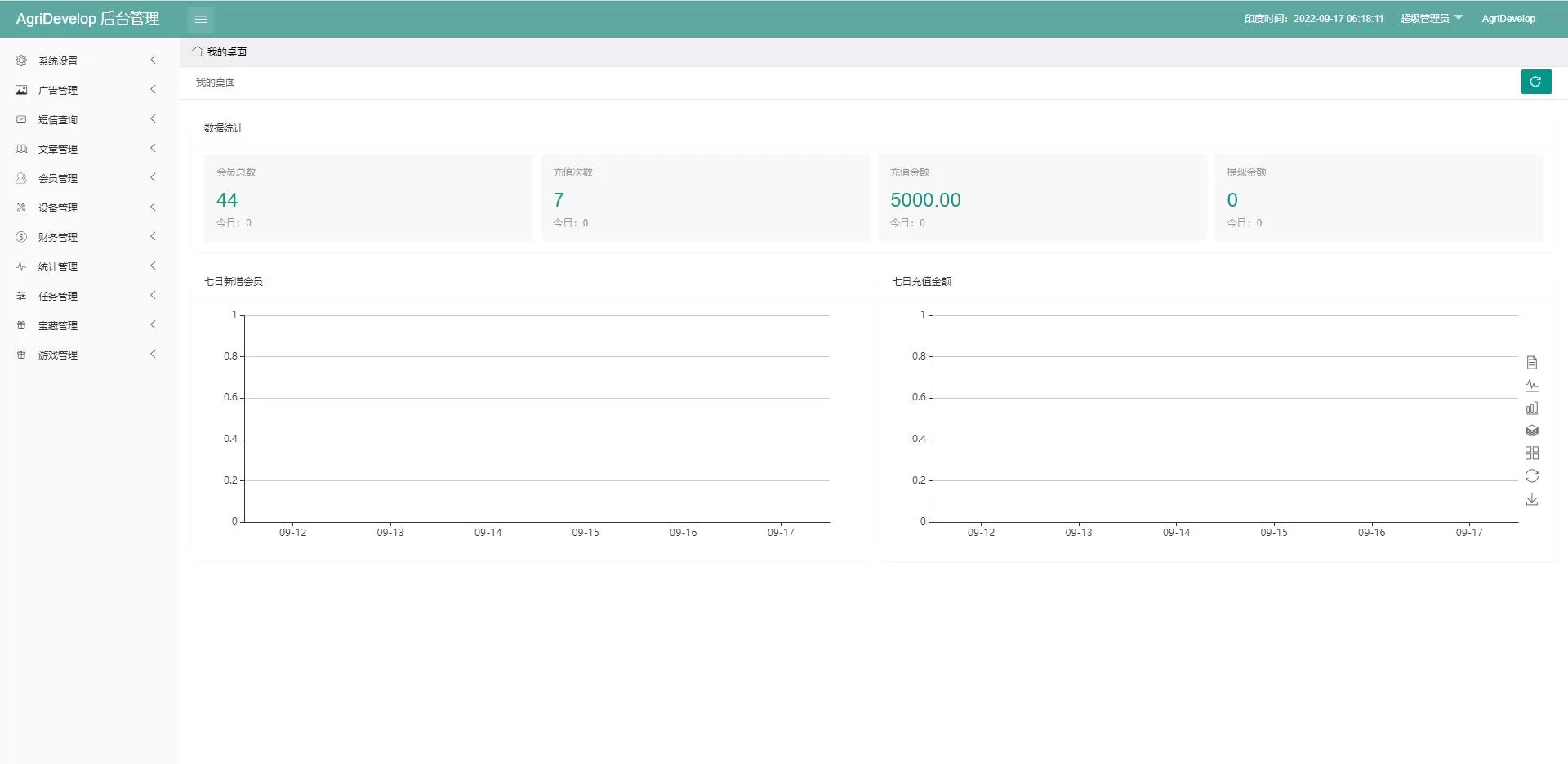Select the 我的桌面 tab
The width and height of the screenshot is (1568, 764).
coord(220,51)
